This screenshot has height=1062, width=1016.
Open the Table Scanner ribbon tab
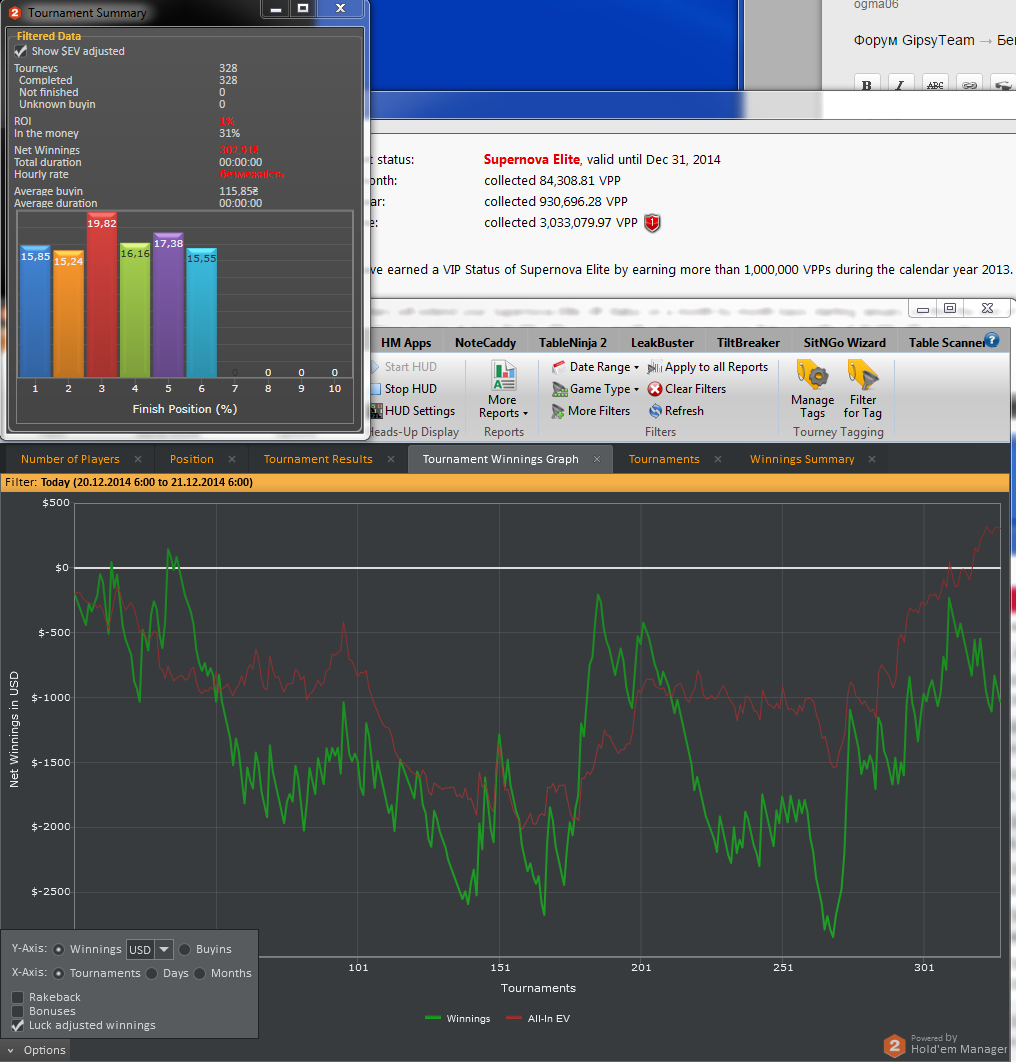(x=946, y=343)
